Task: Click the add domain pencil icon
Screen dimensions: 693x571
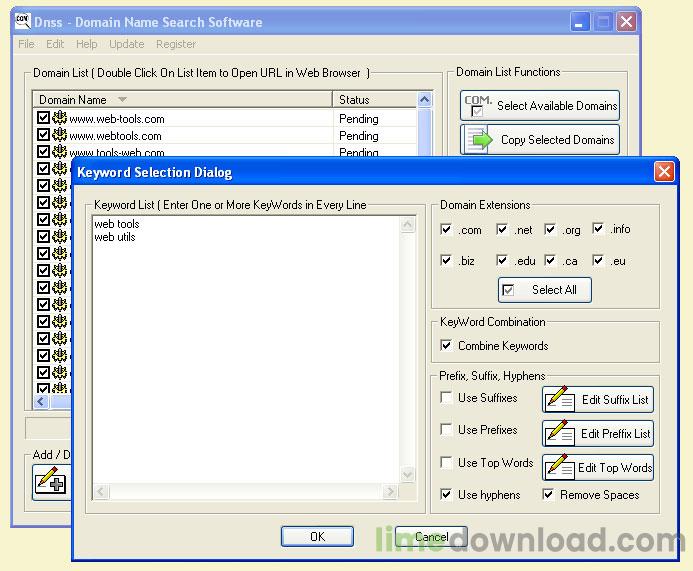Action: point(50,483)
